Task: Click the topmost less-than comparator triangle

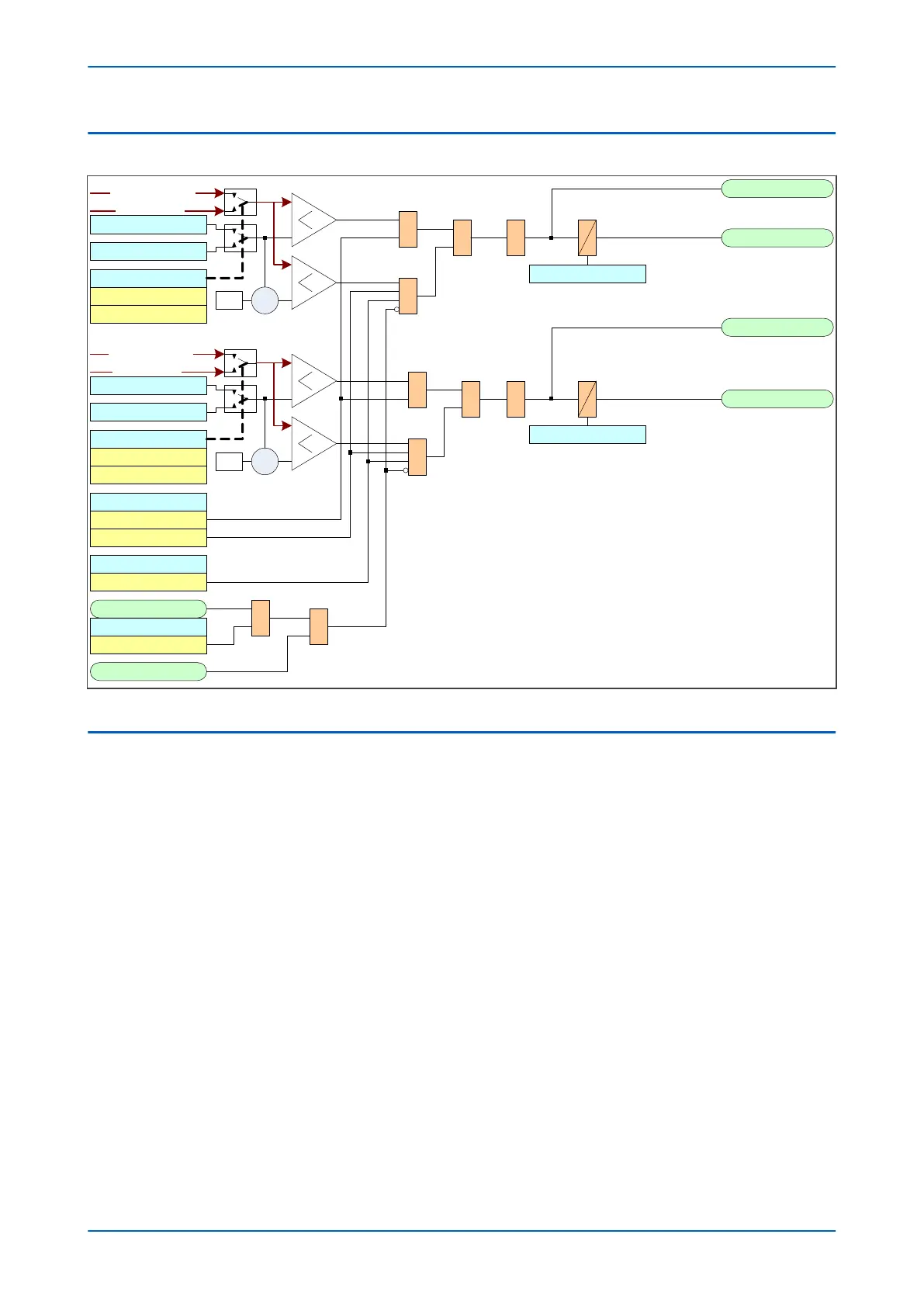Action: (313, 220)
